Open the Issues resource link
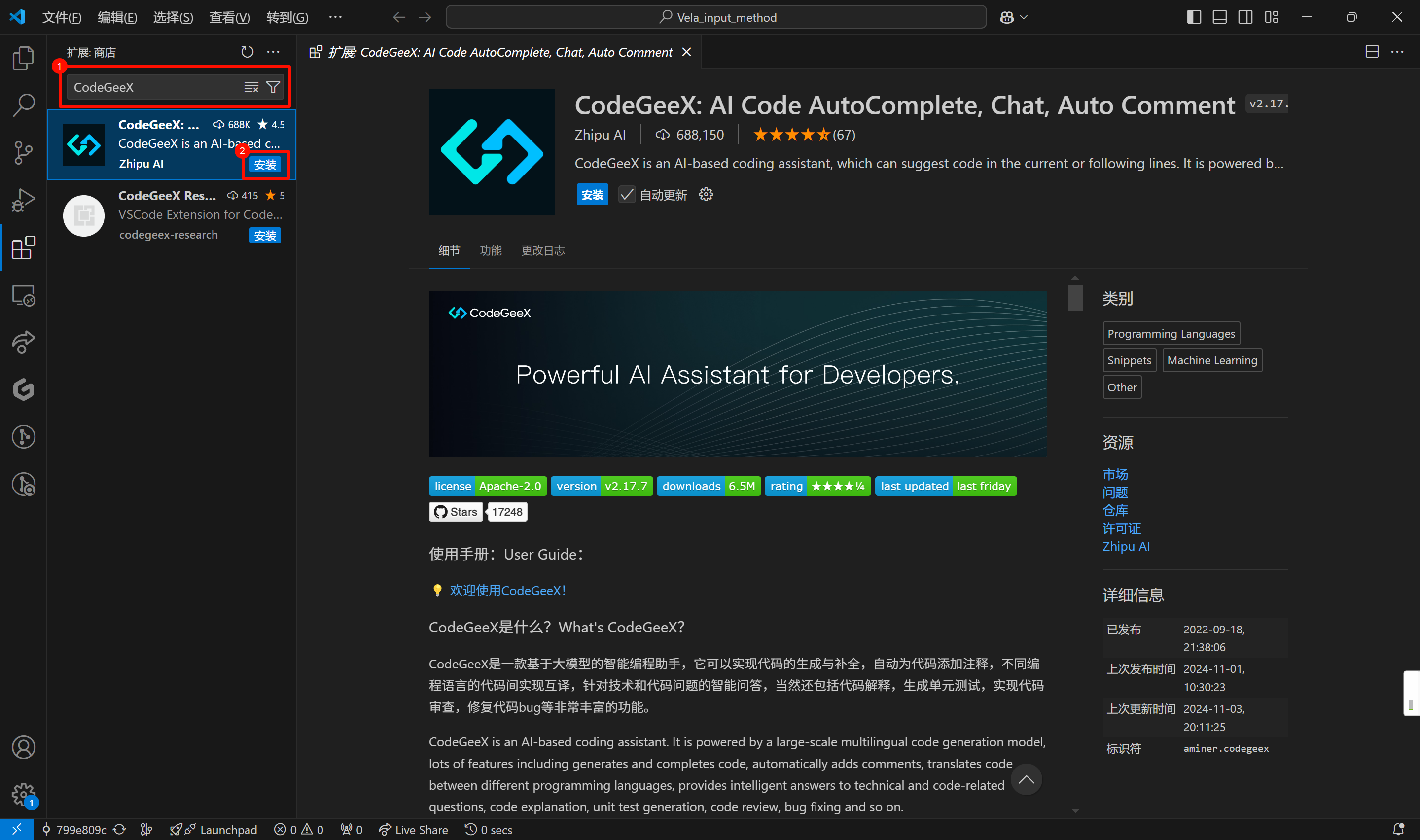Screen dimensions: 1420x840 (1115, 492)
